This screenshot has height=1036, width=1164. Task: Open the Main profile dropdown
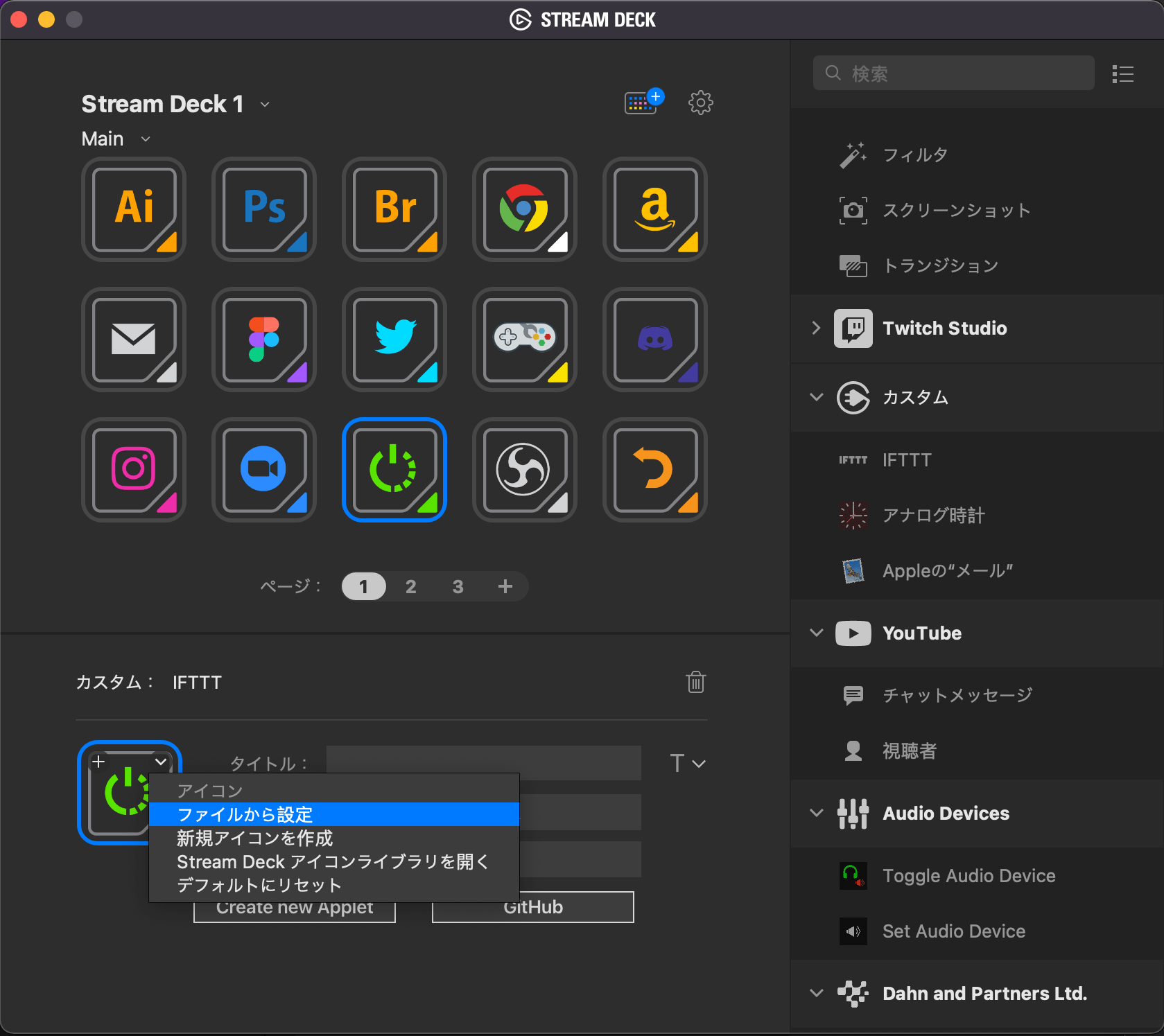tap(146, 139)
